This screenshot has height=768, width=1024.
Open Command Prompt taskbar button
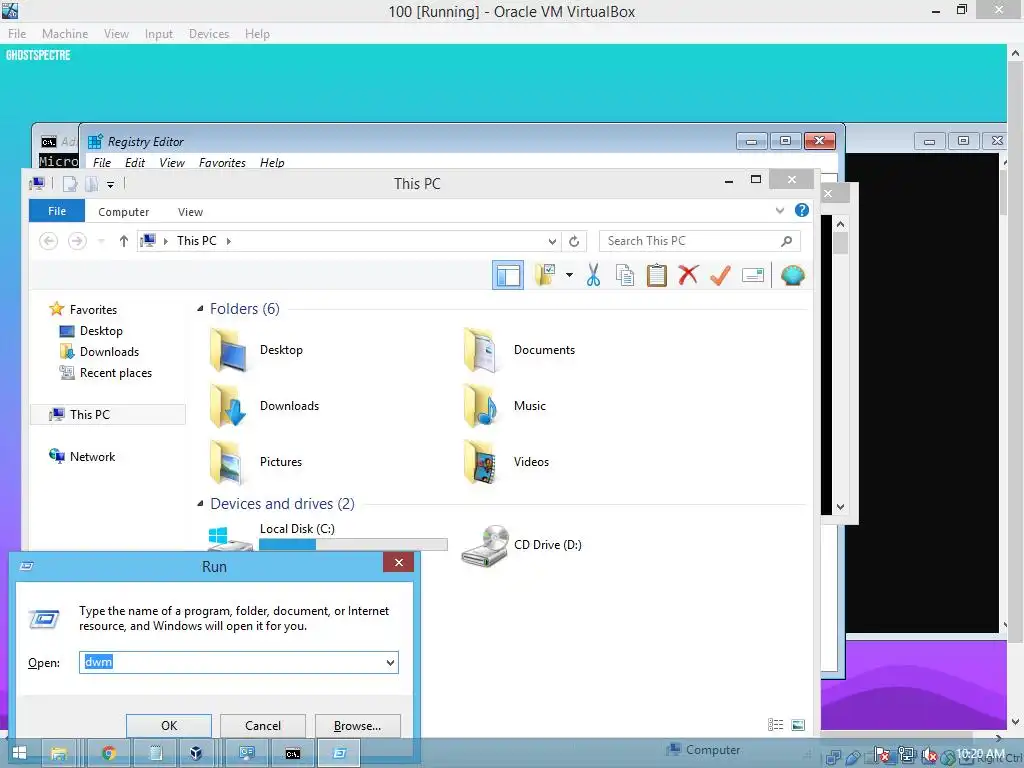point(293,753)
